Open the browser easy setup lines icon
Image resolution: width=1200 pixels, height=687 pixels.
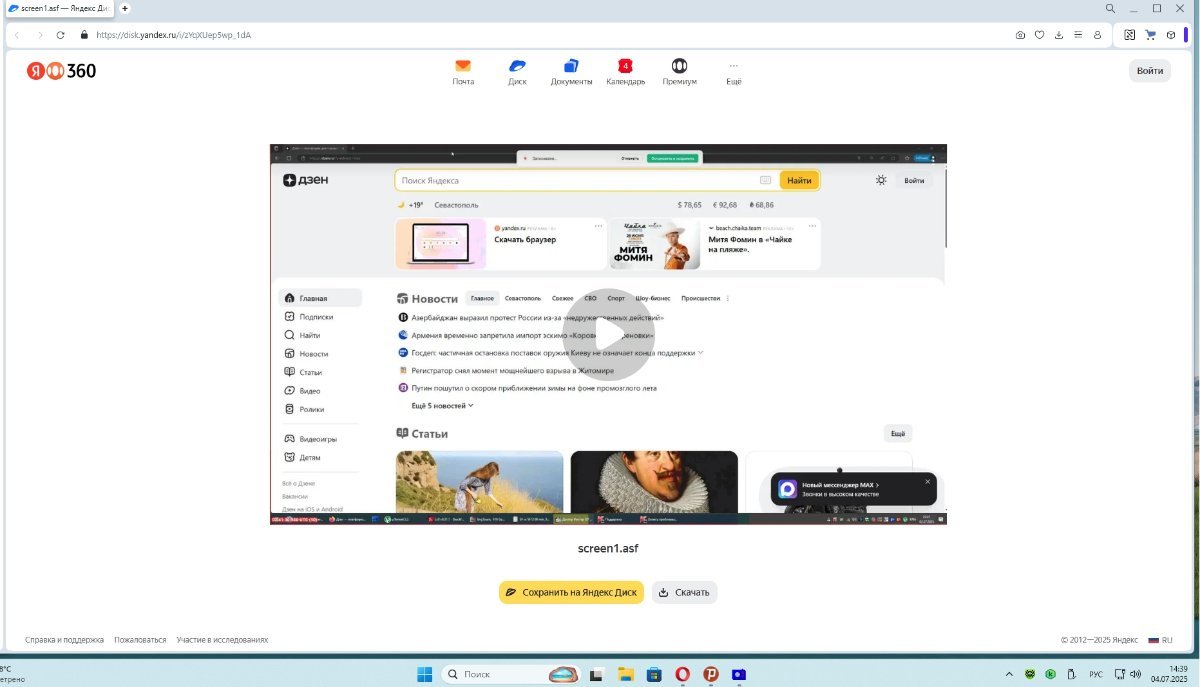tap(1078, 35)
